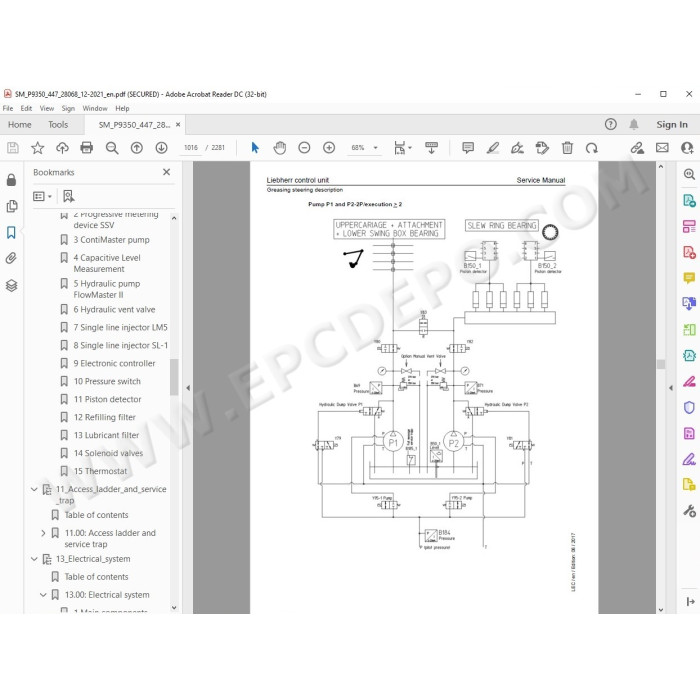Click the document vertical scrollbar thumb

(661, 364)
